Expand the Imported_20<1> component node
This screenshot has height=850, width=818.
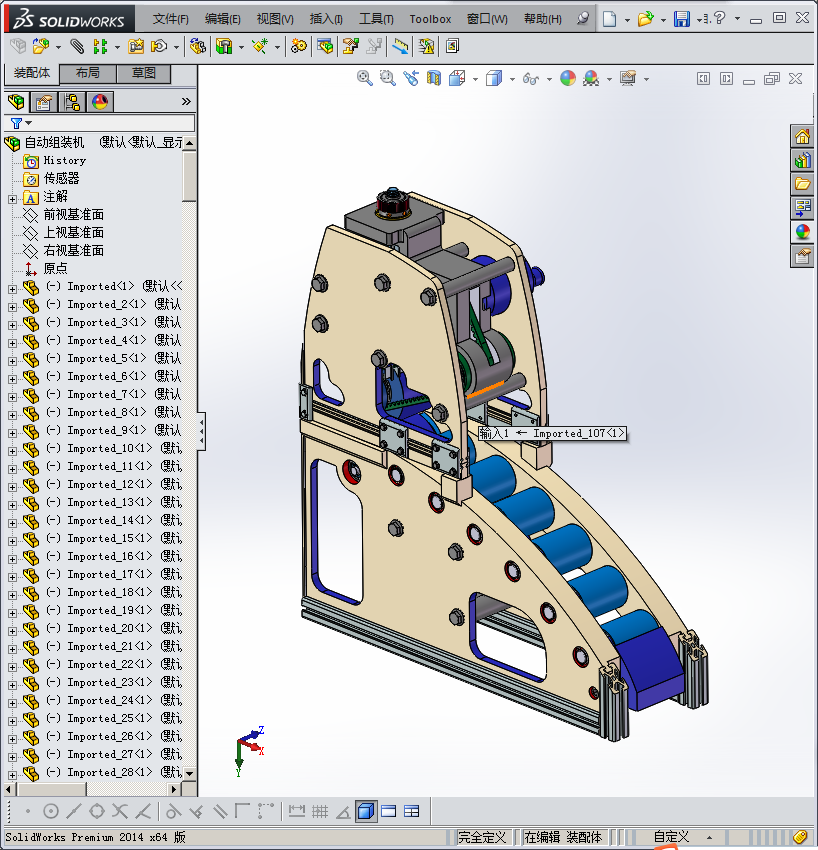tap(12, 631)
